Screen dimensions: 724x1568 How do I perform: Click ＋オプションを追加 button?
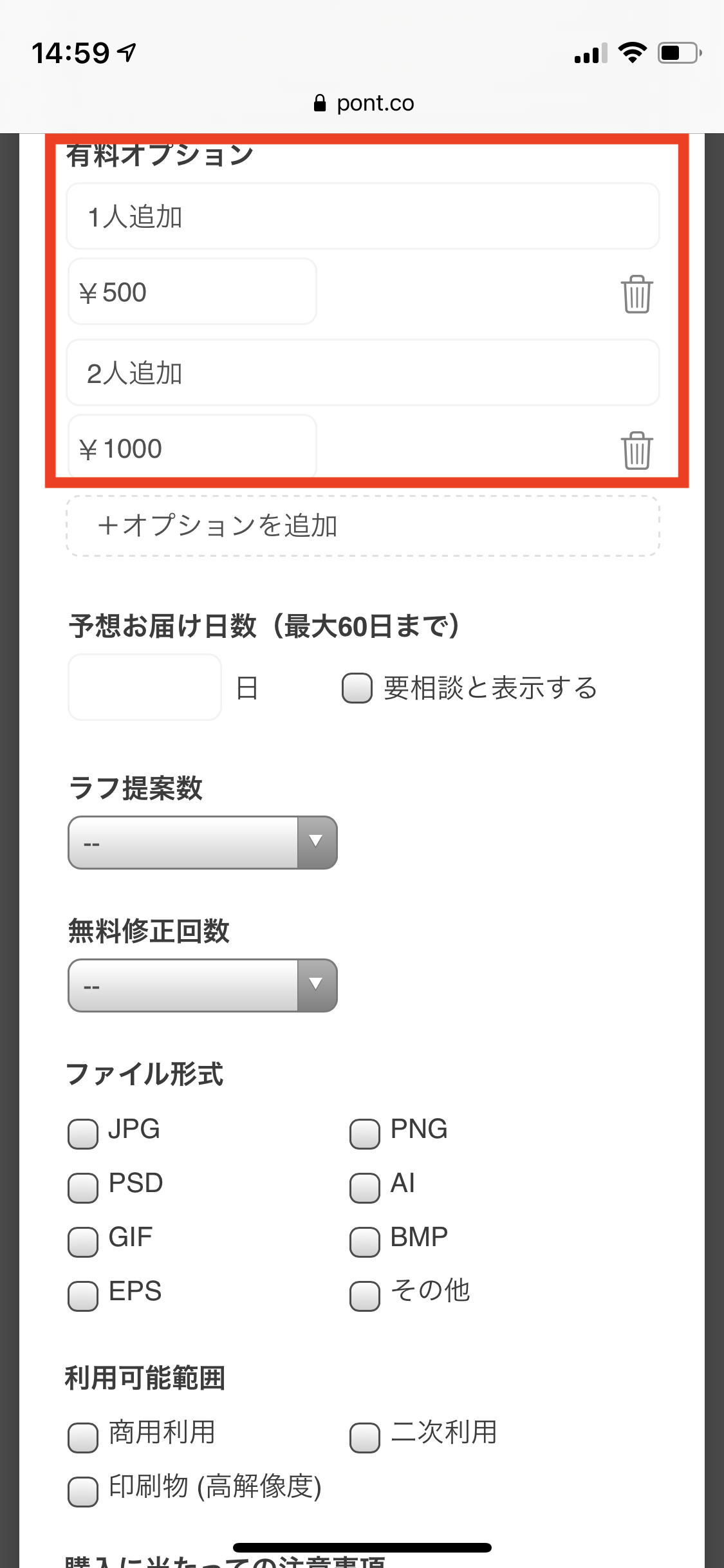tap(363, 526)
